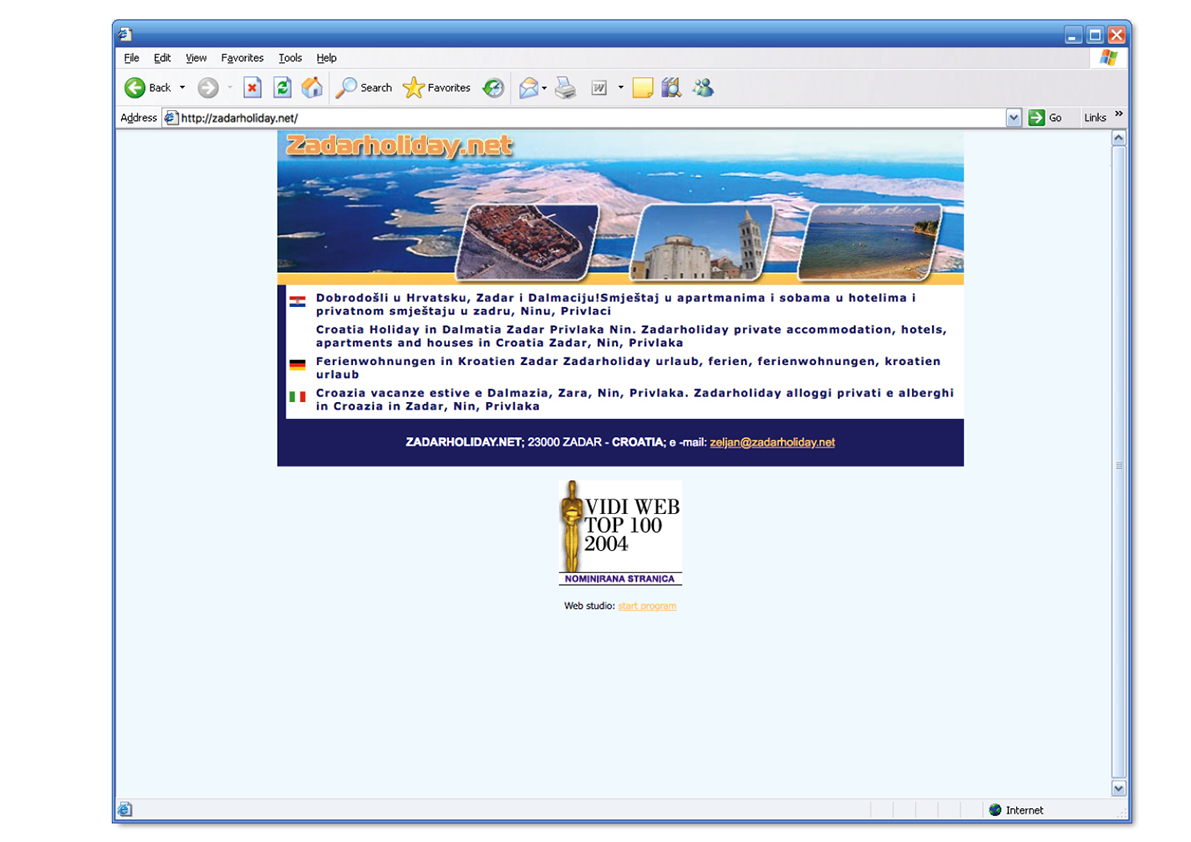Image resolution: width=1191 pixels, height=842 pixels.
Task: Go to the Home page icon
Action: (312, 88)
